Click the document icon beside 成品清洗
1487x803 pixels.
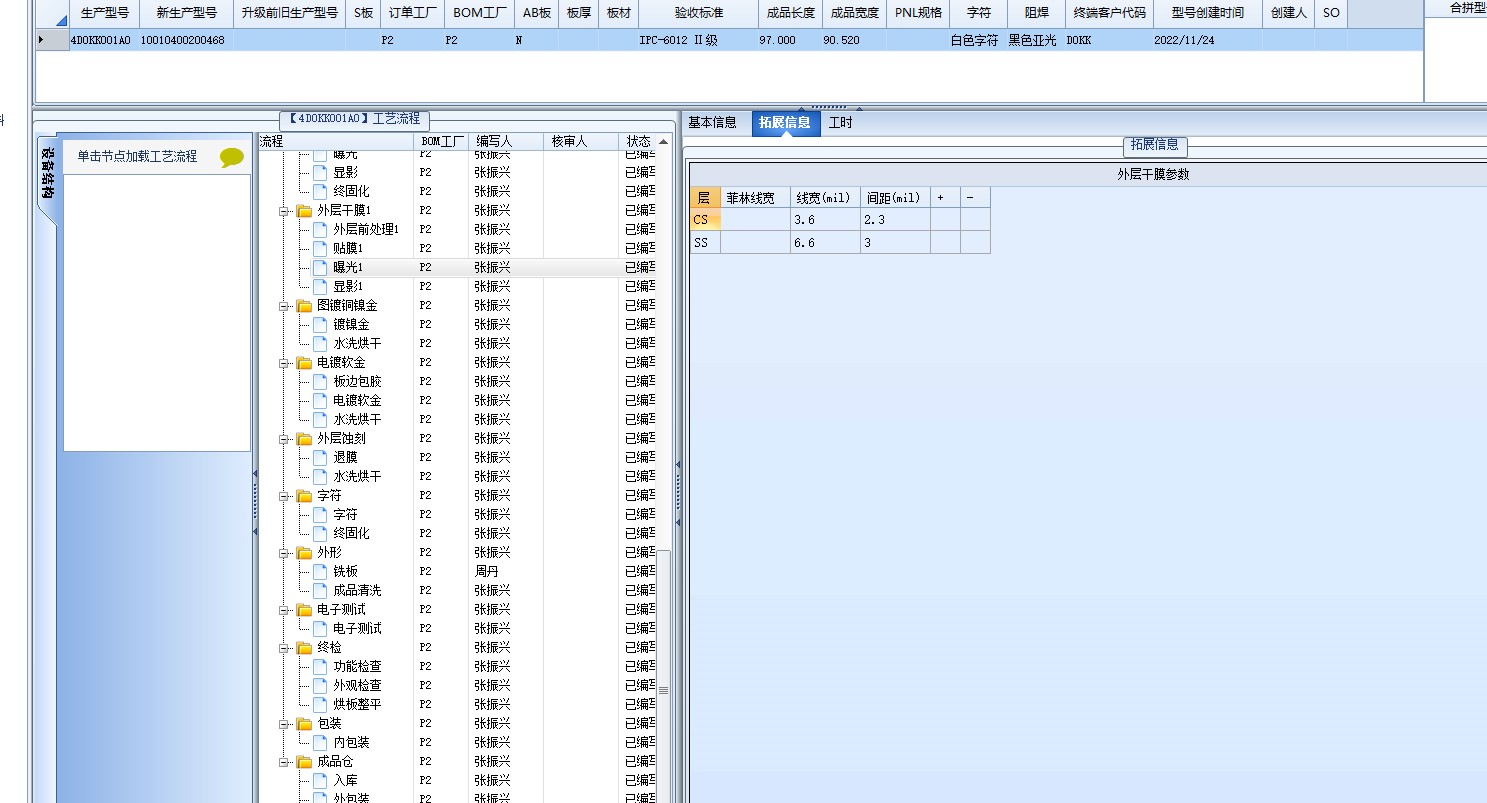[320, 591]
